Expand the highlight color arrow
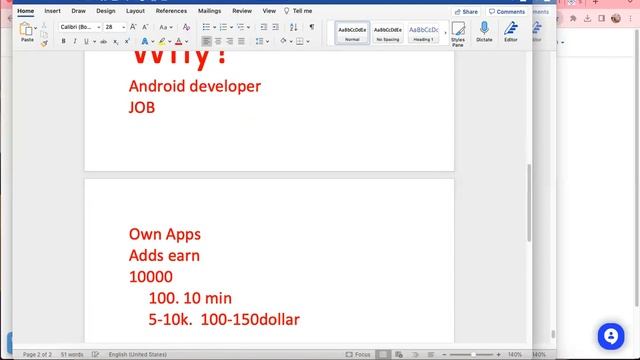Image resolution: width=640 pixels, height=360 pixels. tap(170, 42)
